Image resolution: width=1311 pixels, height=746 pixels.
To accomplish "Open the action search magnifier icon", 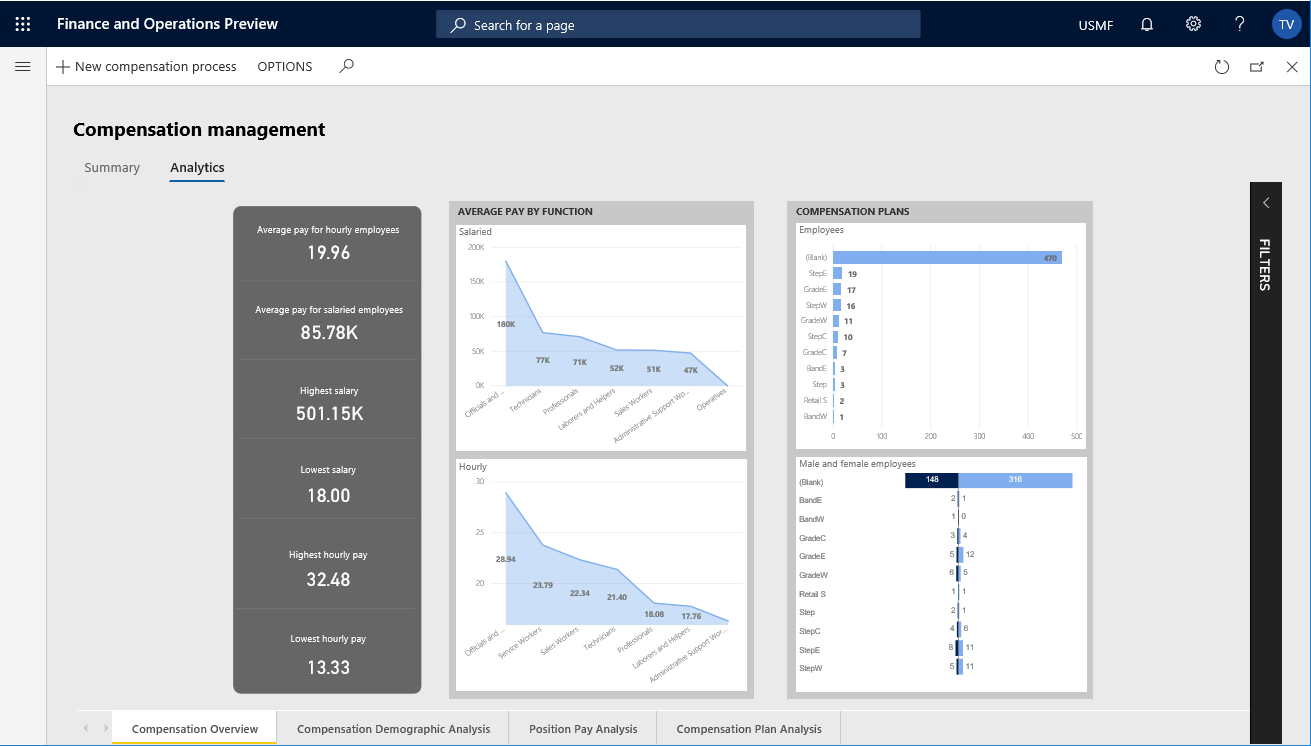I will click(346, 66).
